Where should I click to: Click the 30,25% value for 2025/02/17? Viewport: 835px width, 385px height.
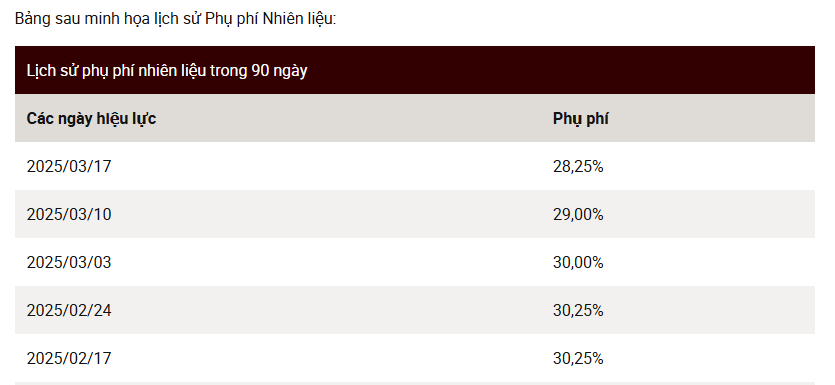point(578,358)
